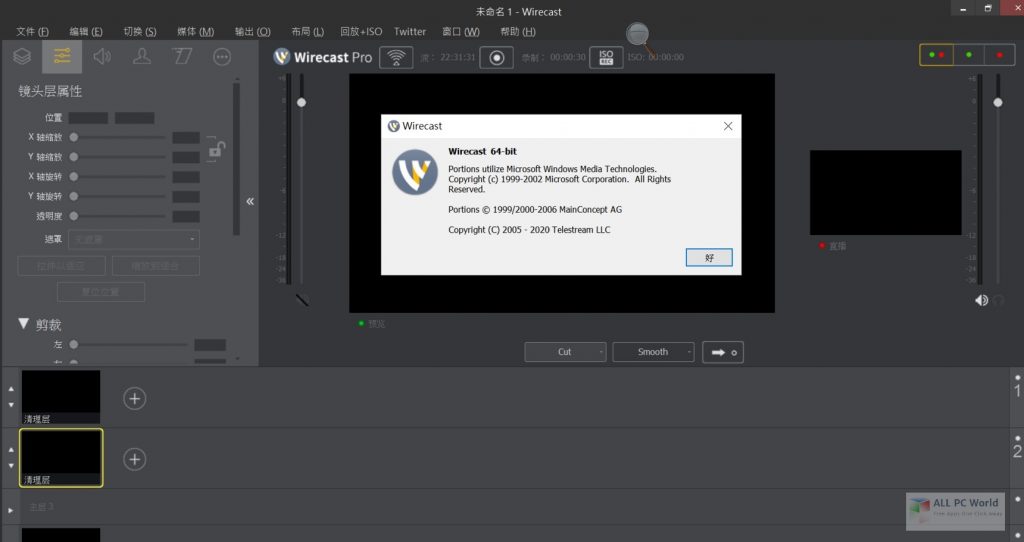The image size is (1024, 542).
Task: Select the layer 2 清理层 clear shot thumbnail
Action: coord(61,458)
